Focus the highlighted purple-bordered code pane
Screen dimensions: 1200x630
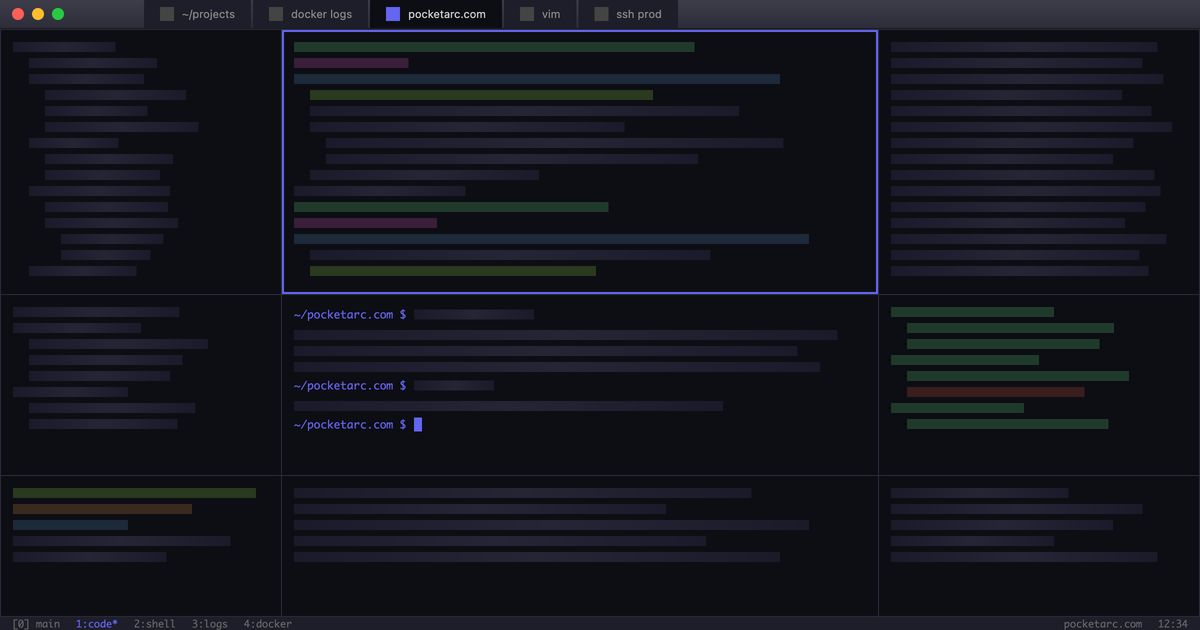point(579,162)
